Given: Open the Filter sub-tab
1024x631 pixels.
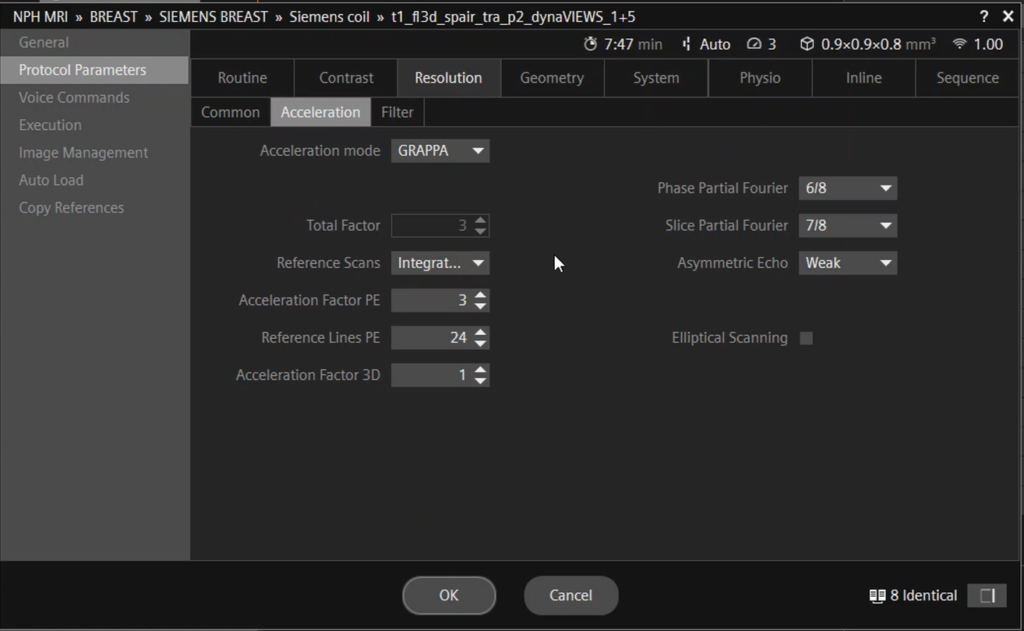Looking at the screenshot, I should pos(397,112).
